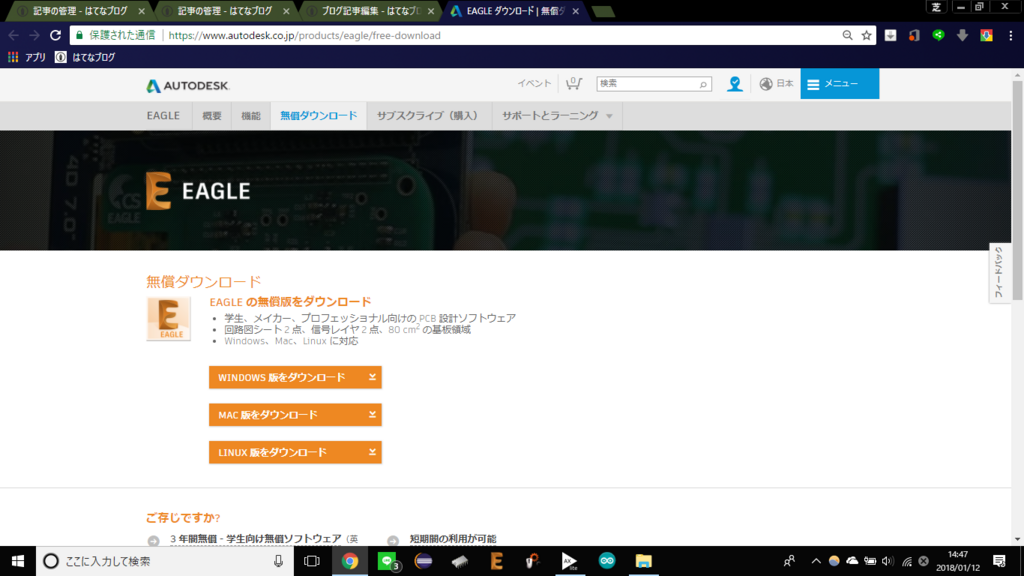
Task: Open the blue メニュー button
Action: coord(839,84)
